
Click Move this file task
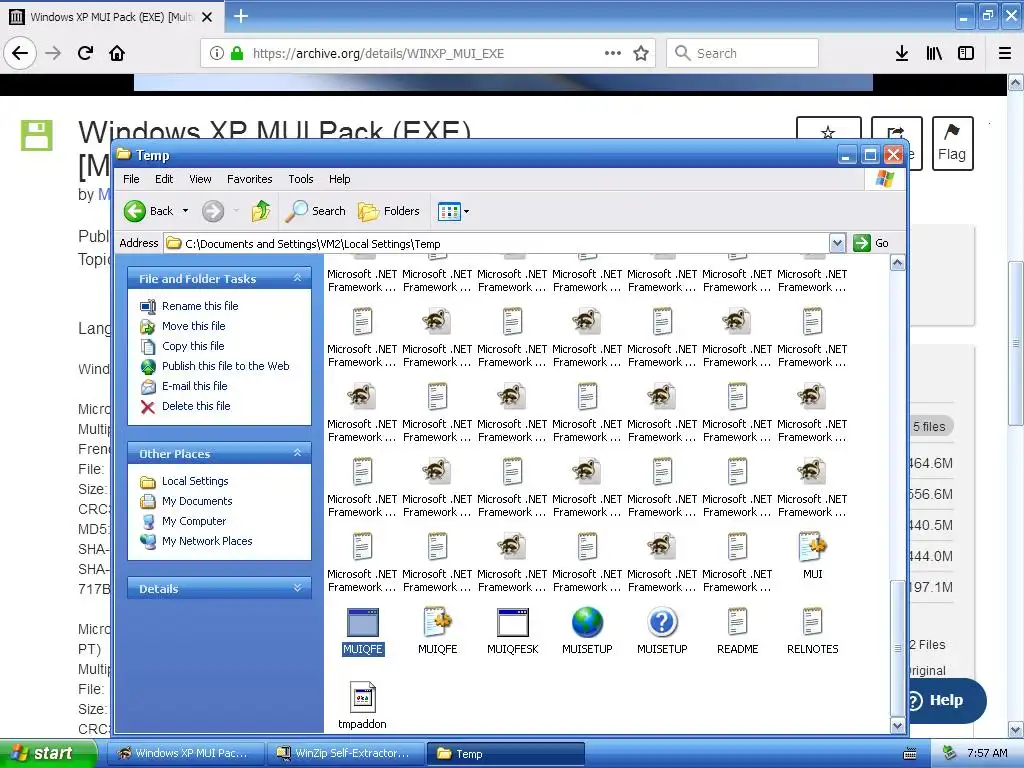click(193, 326)
